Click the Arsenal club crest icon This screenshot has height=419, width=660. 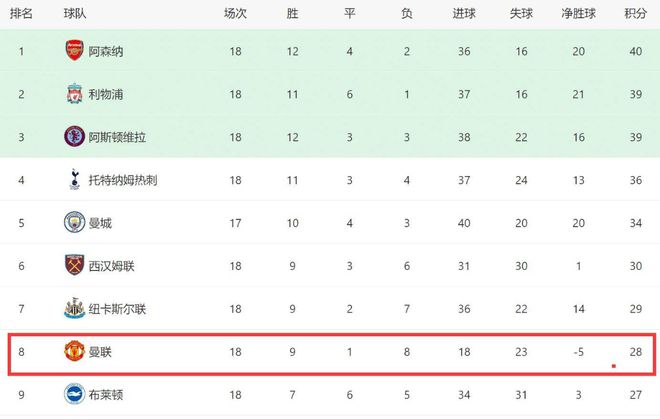75,51
